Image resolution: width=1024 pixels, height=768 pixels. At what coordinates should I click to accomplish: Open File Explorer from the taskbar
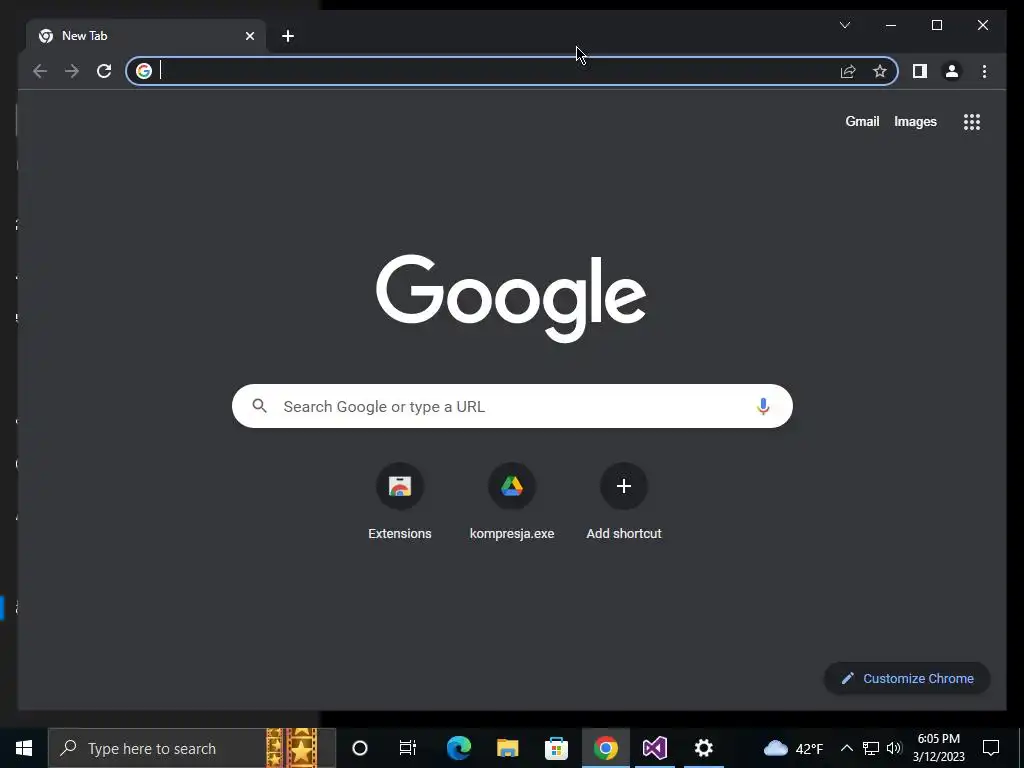pos(507,748)
